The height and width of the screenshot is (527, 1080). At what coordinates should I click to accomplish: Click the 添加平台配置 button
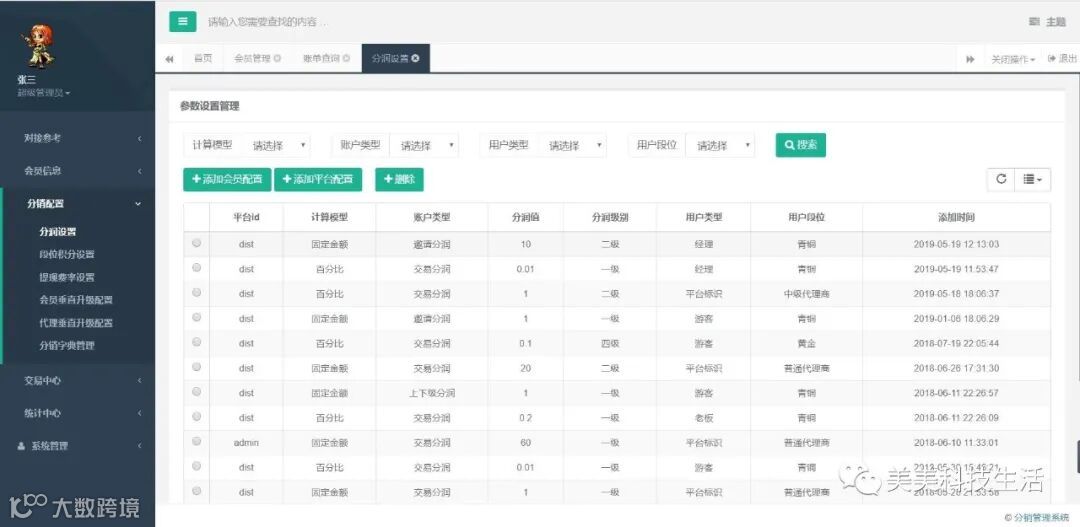[318, 180]
